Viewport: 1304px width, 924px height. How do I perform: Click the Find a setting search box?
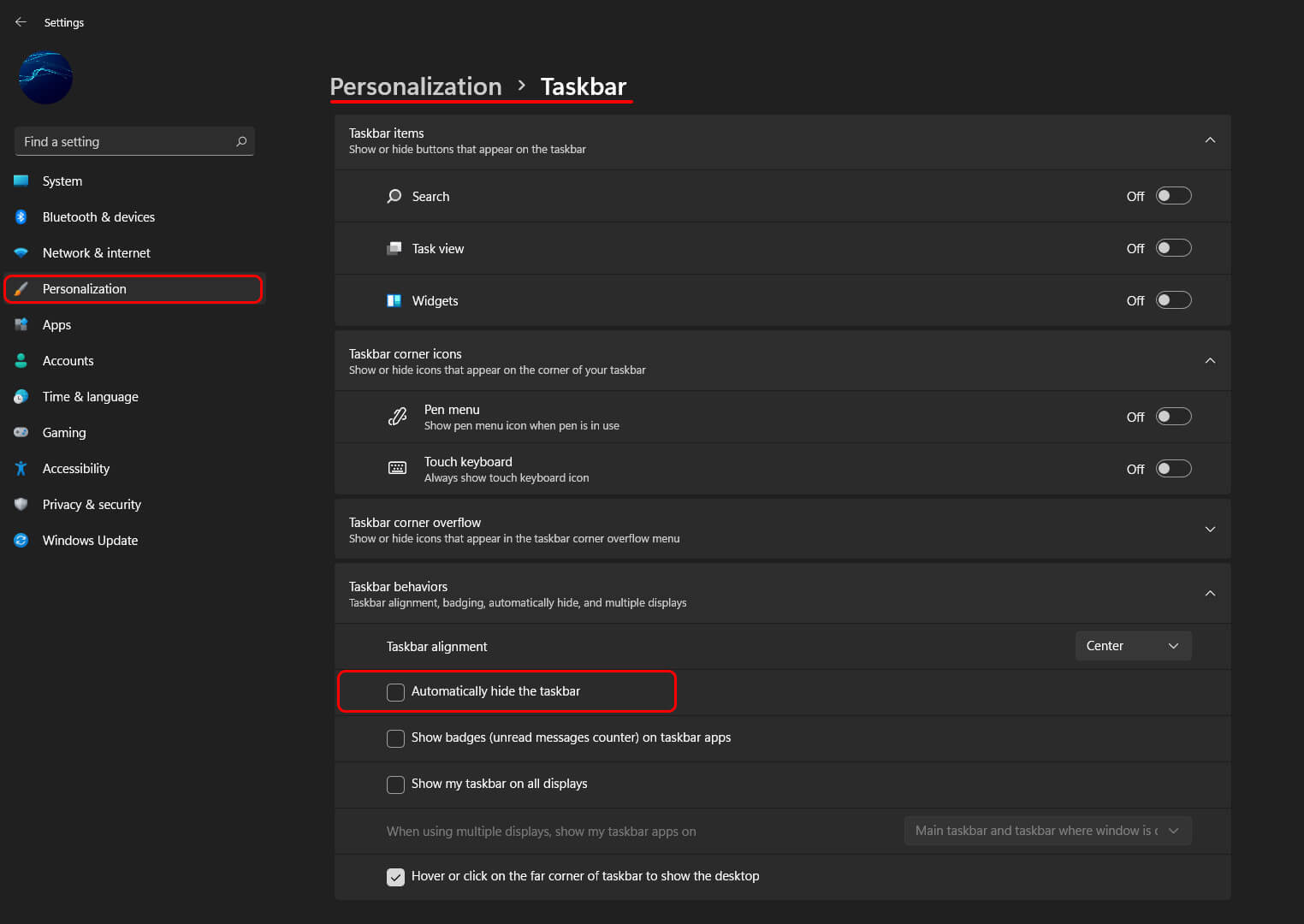pos(134,141)
